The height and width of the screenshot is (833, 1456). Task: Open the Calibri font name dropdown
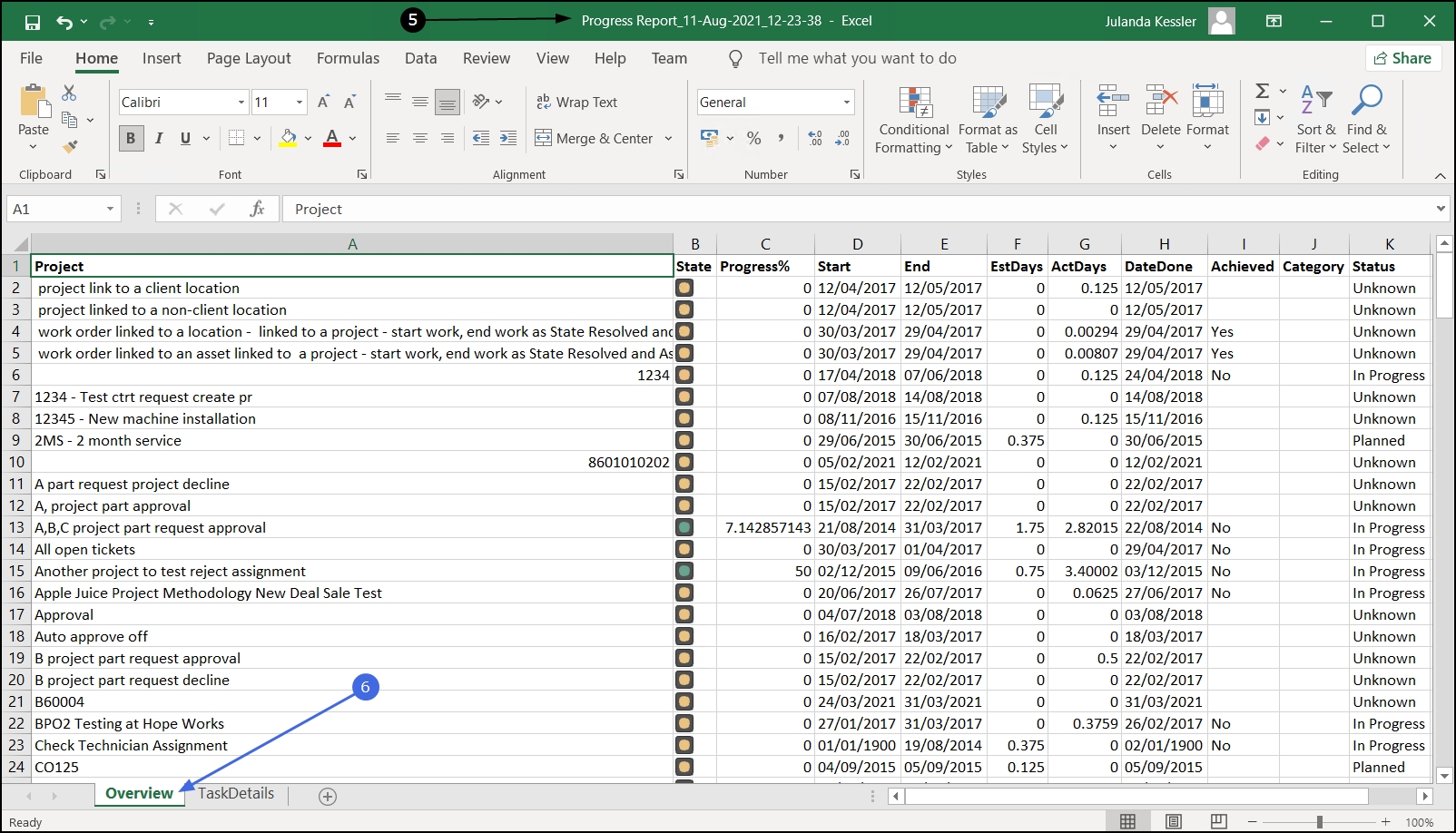tap(241, 103)
